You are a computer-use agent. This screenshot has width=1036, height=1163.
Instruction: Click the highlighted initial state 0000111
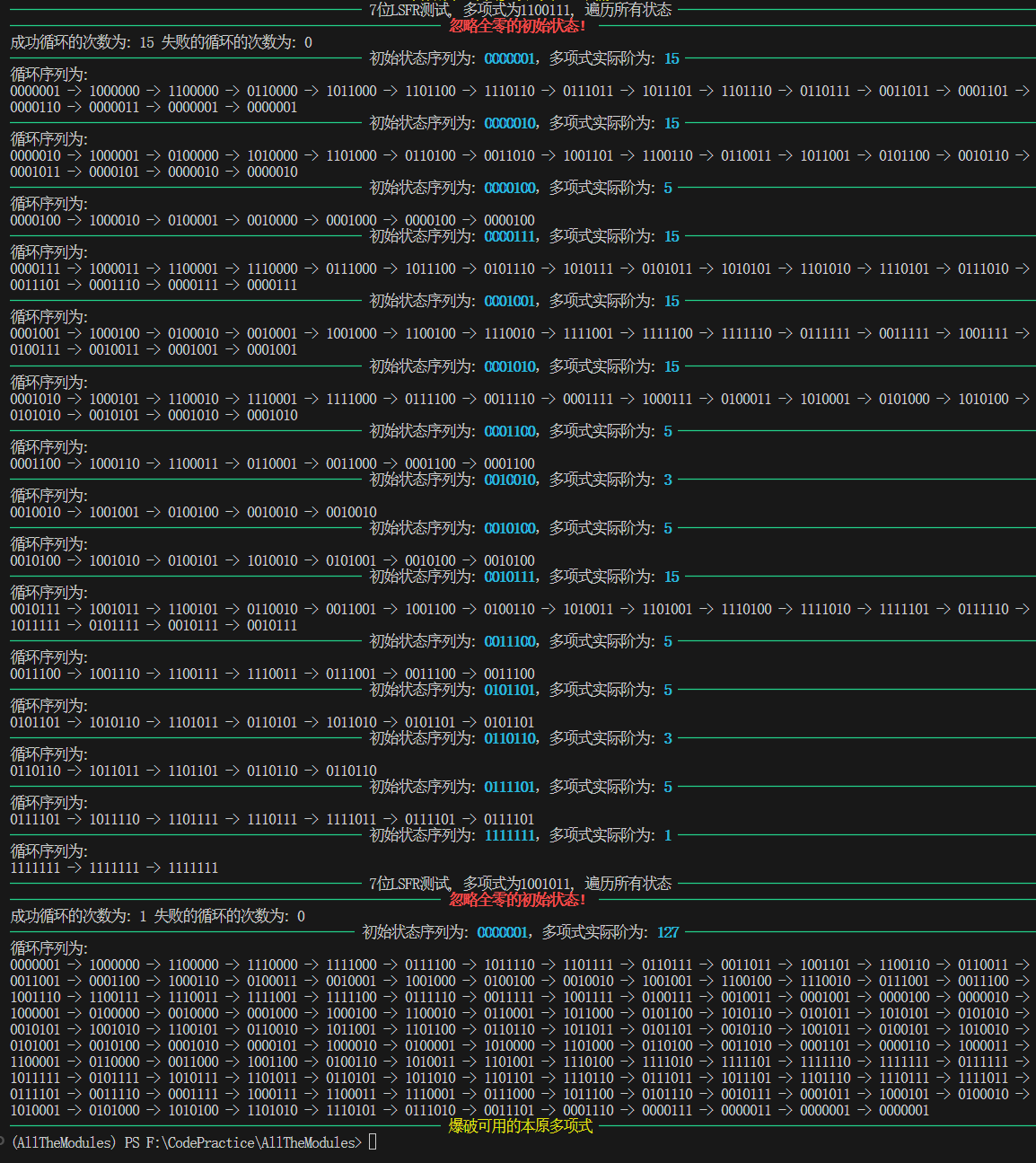coord(510,236)
